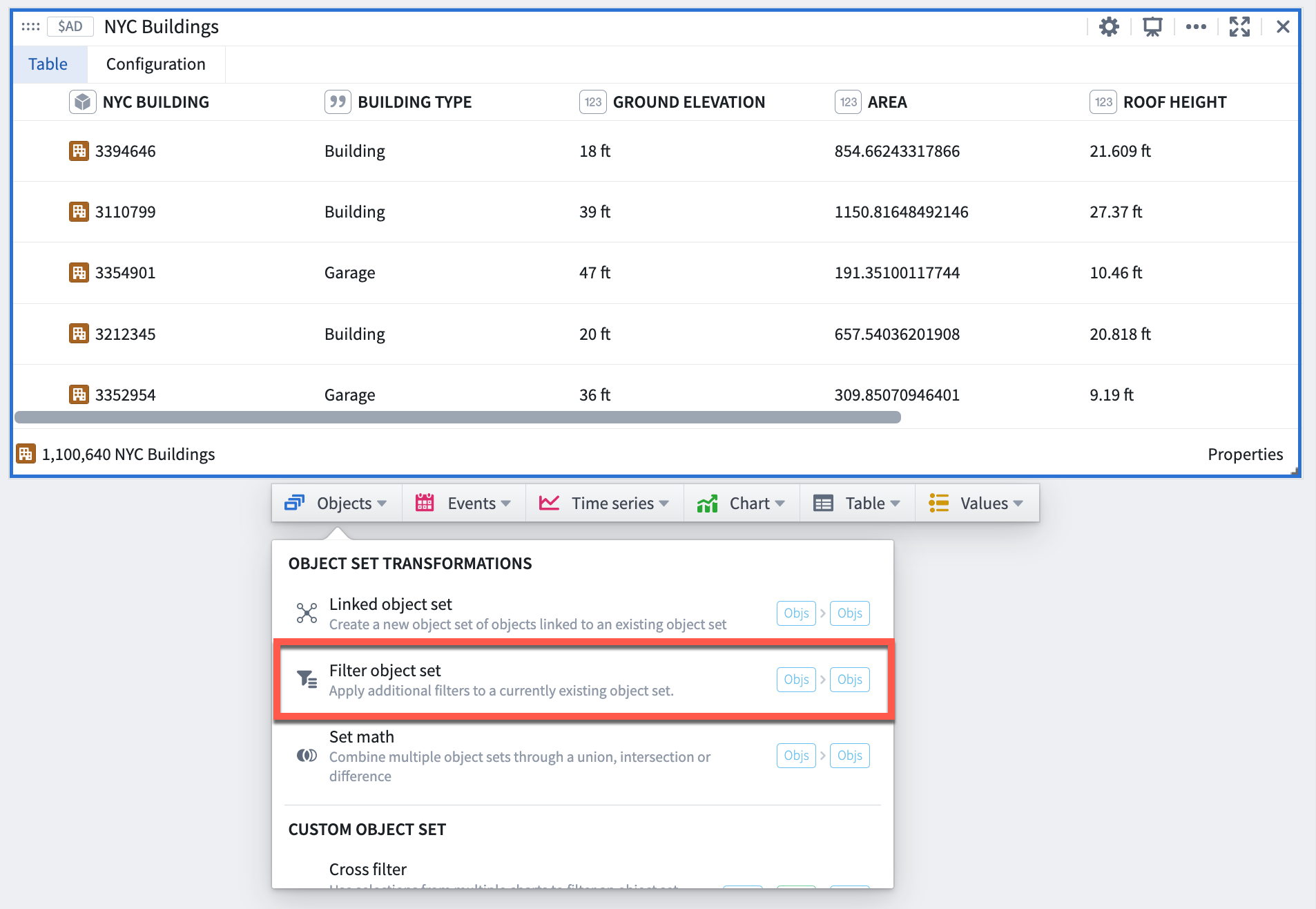Open the three-dots more options menu

click(1196, 27)
